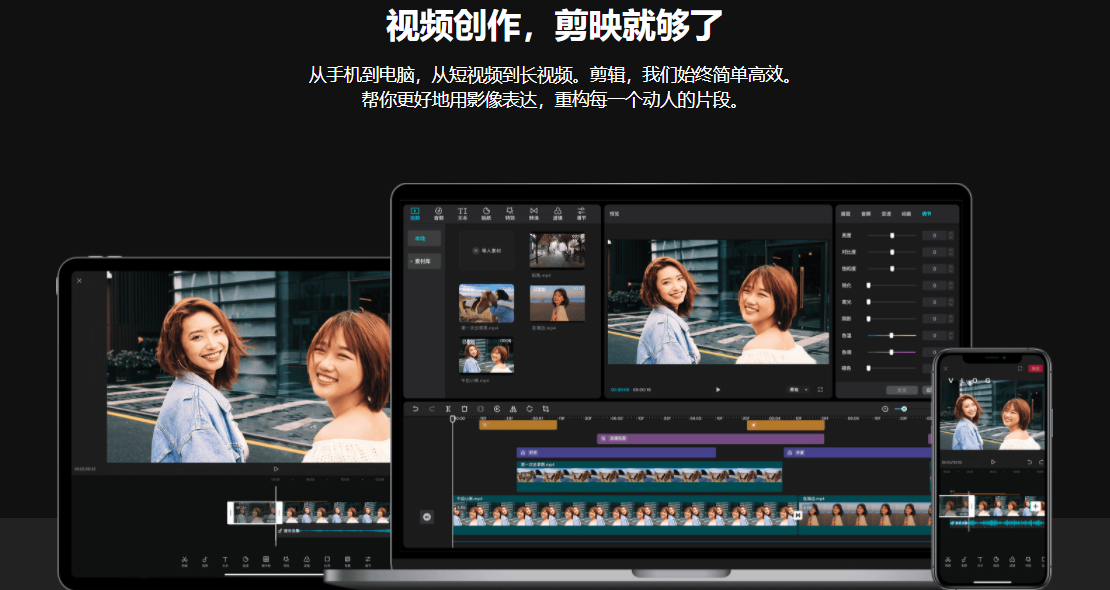Viewport: 1110px width, 590px height.
Task: Toggle the main track mute button
Action: point(427,517)
